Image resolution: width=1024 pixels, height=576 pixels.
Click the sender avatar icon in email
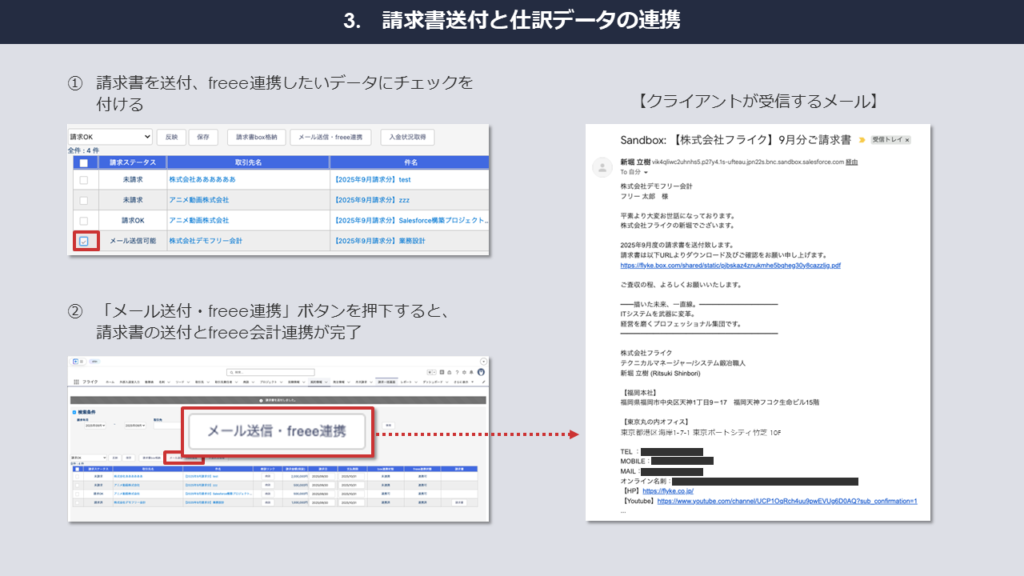[x=602, y=166]
